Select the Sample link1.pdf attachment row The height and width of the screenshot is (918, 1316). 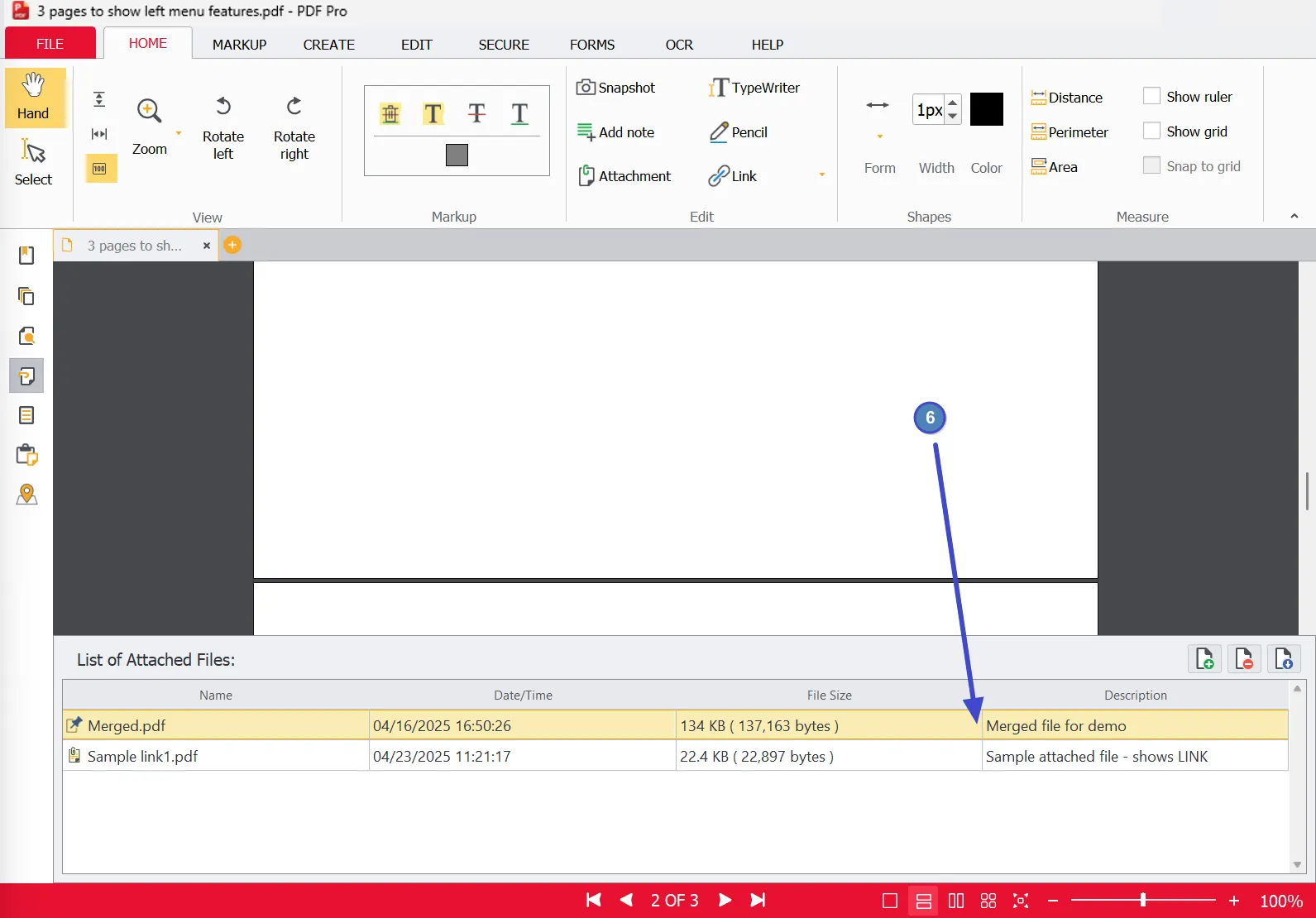(675, 756)
